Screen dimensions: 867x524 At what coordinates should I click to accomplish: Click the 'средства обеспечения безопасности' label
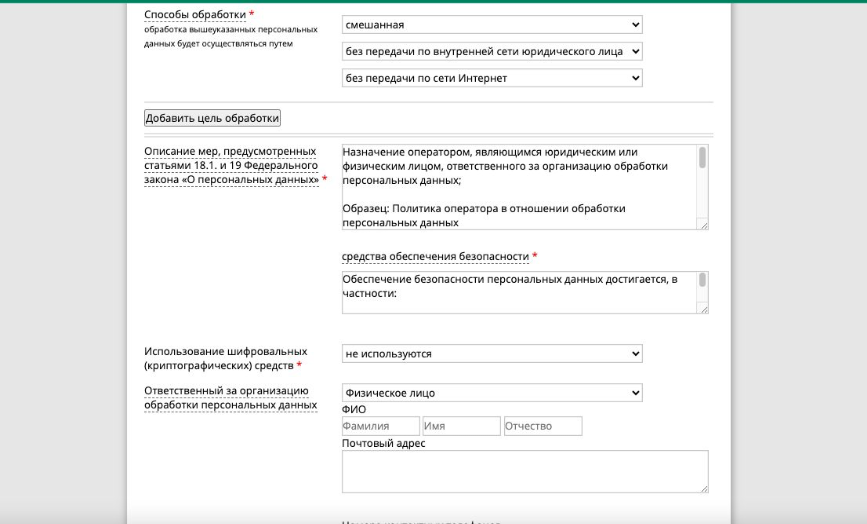tap(435, 256)
